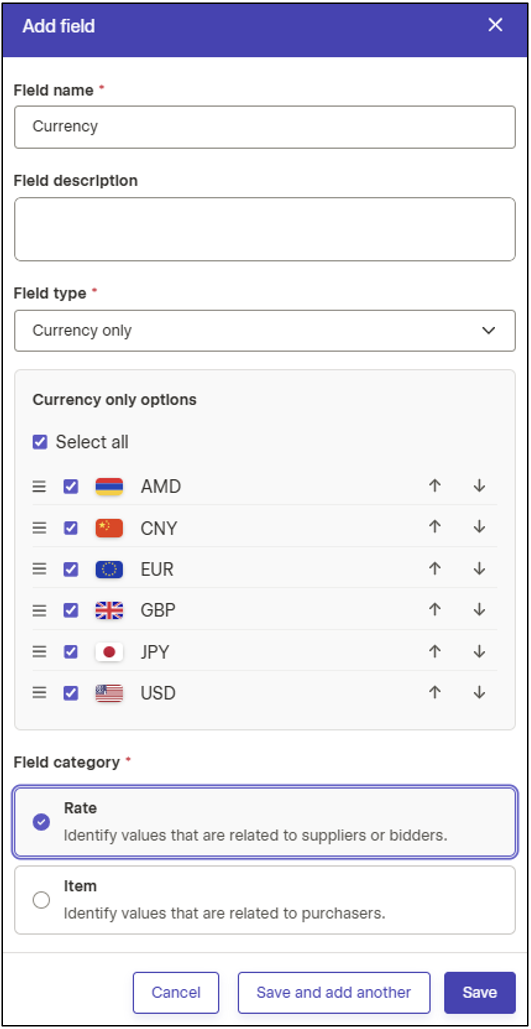
Task: Click the EUR row drag handle icon
Action: [40, 569]
